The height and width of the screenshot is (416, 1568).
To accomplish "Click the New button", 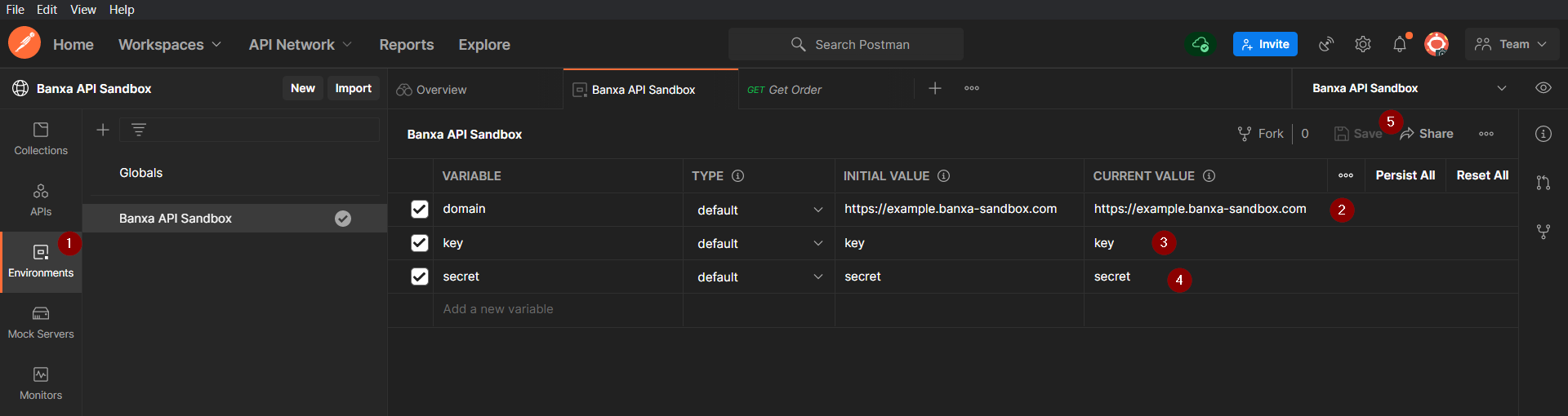I will coord(303,88).
